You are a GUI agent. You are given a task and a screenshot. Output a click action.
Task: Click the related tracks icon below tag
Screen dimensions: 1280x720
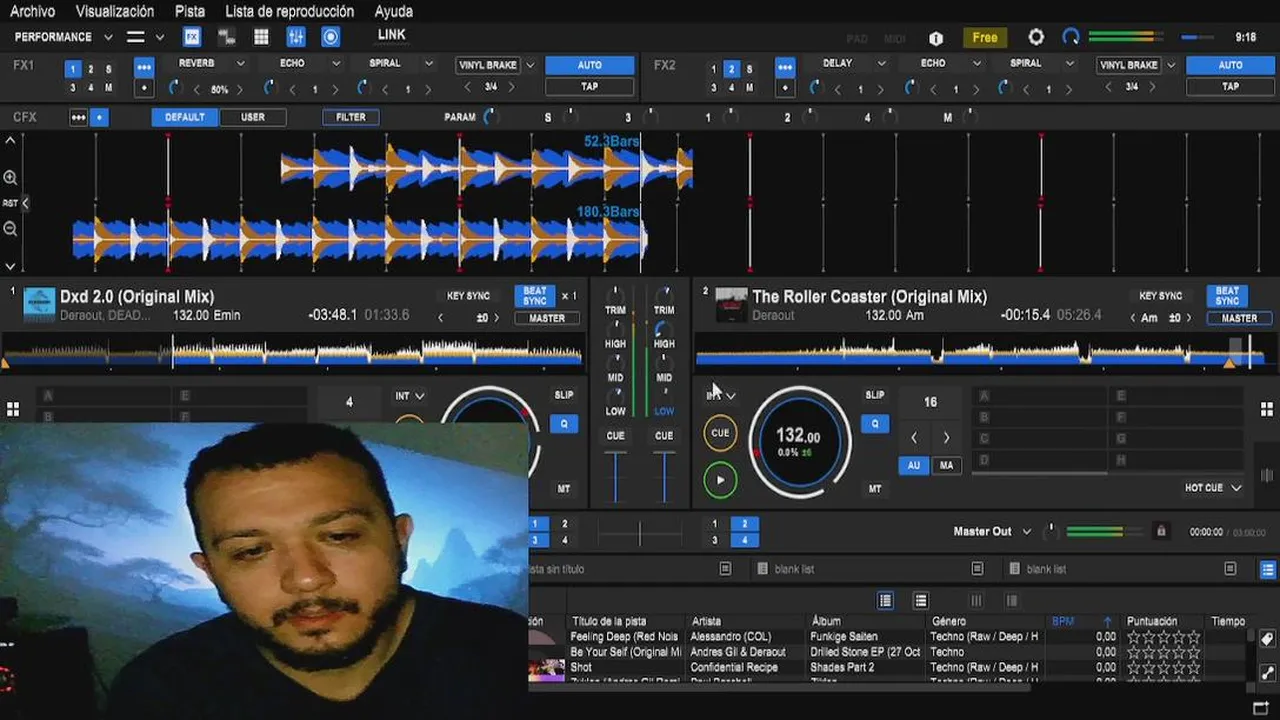coord(1267,673)
